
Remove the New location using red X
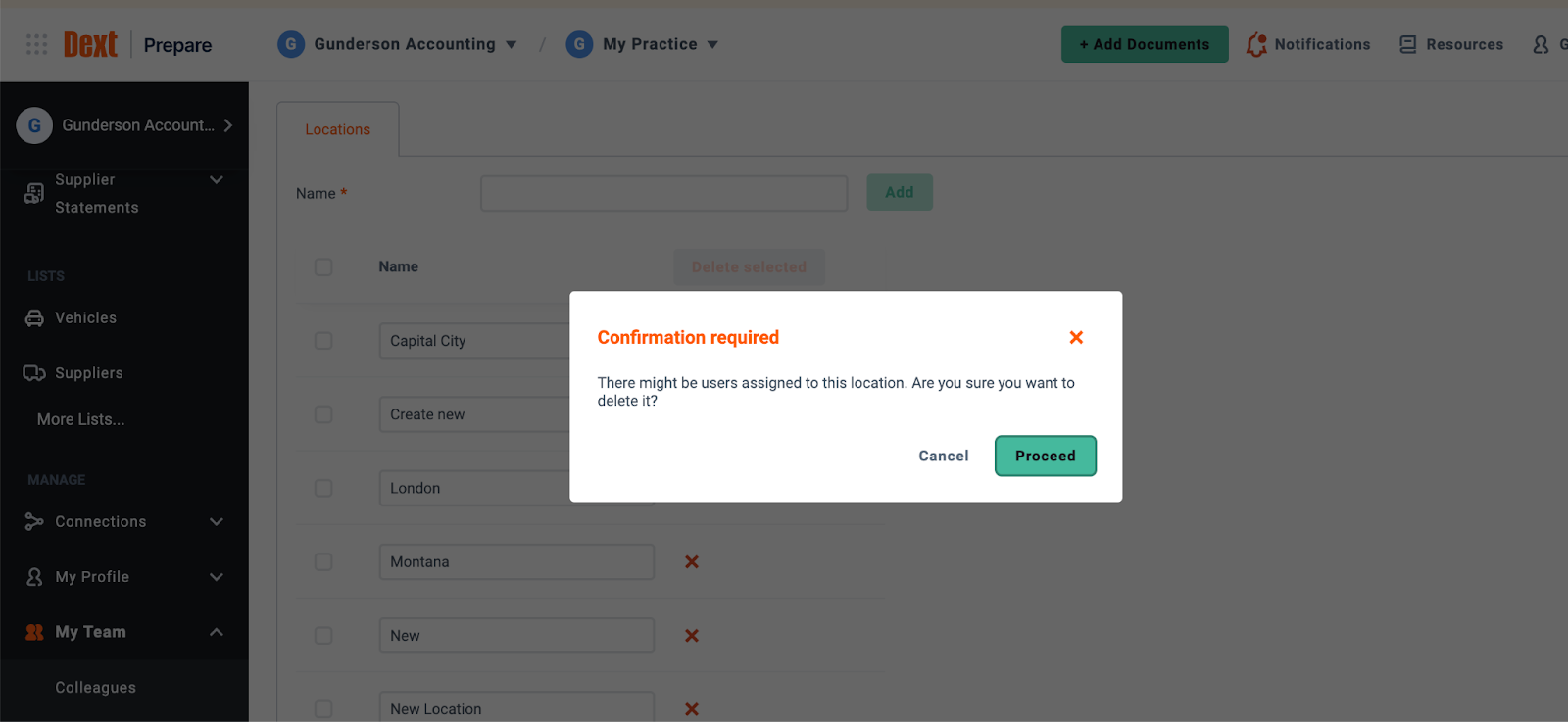pyautogui.click(x=692, y=636)
